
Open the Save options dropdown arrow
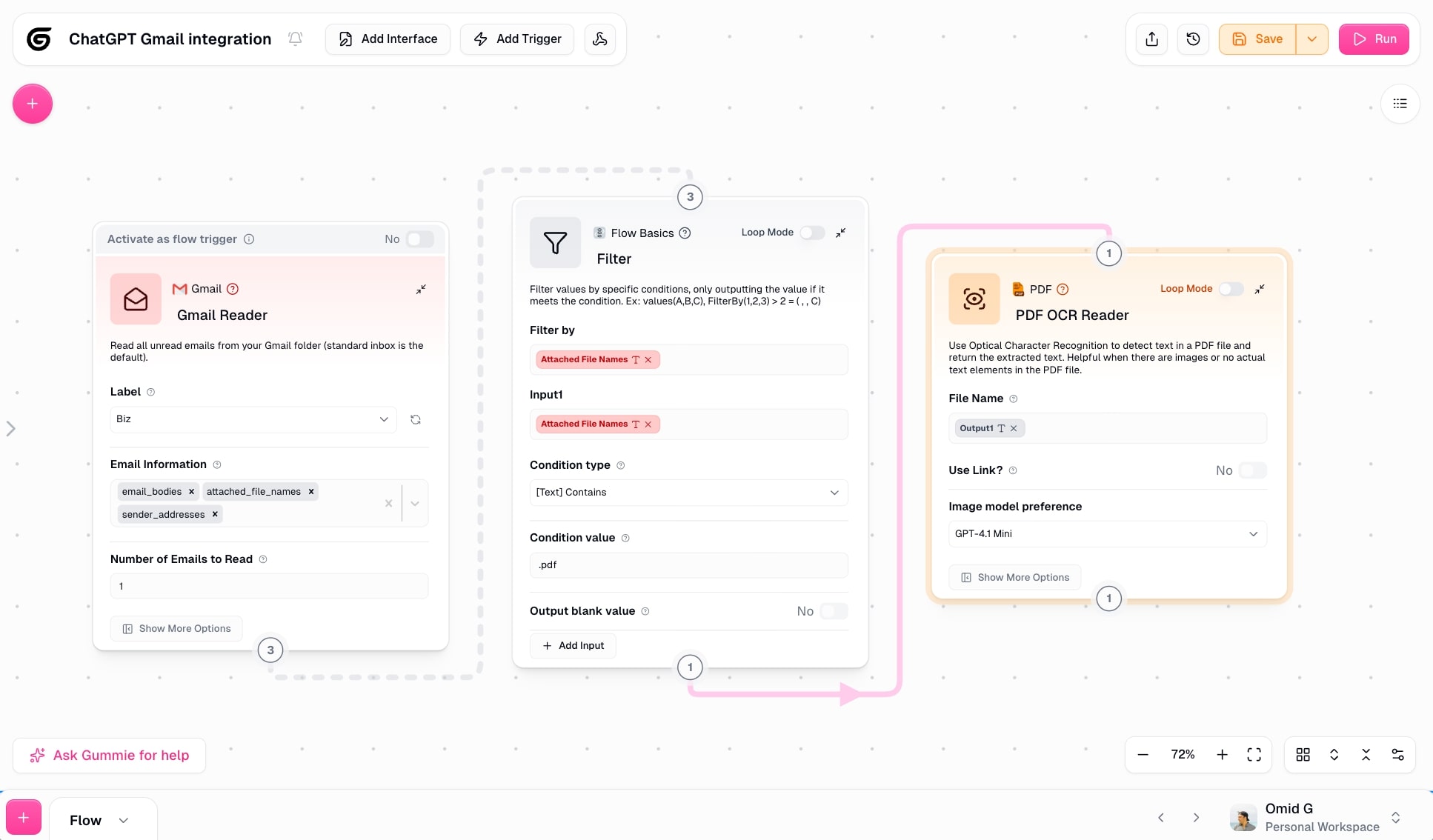[1312, 39]
